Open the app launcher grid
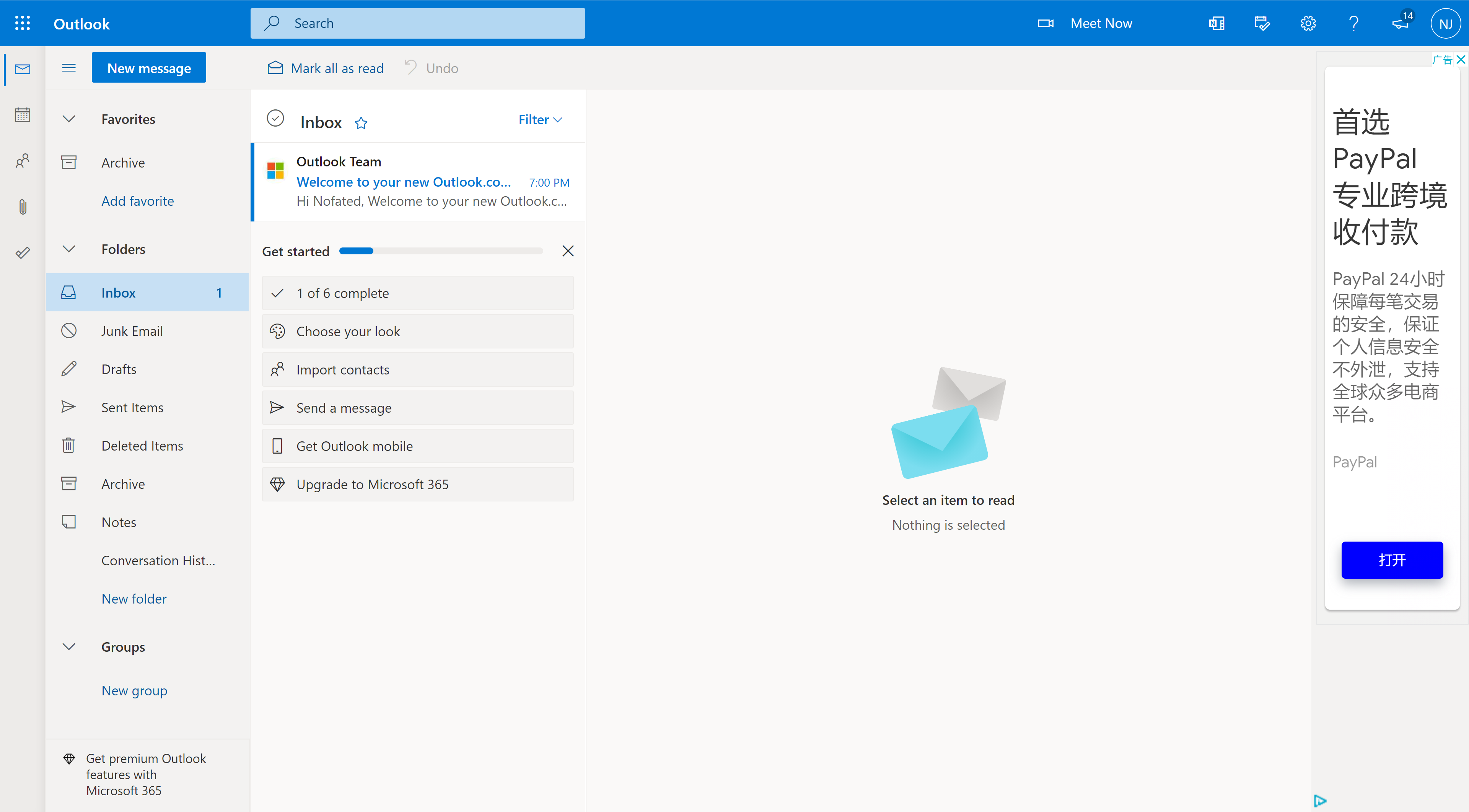This screenshot has width=1469, height=812. tap(22, 23)
